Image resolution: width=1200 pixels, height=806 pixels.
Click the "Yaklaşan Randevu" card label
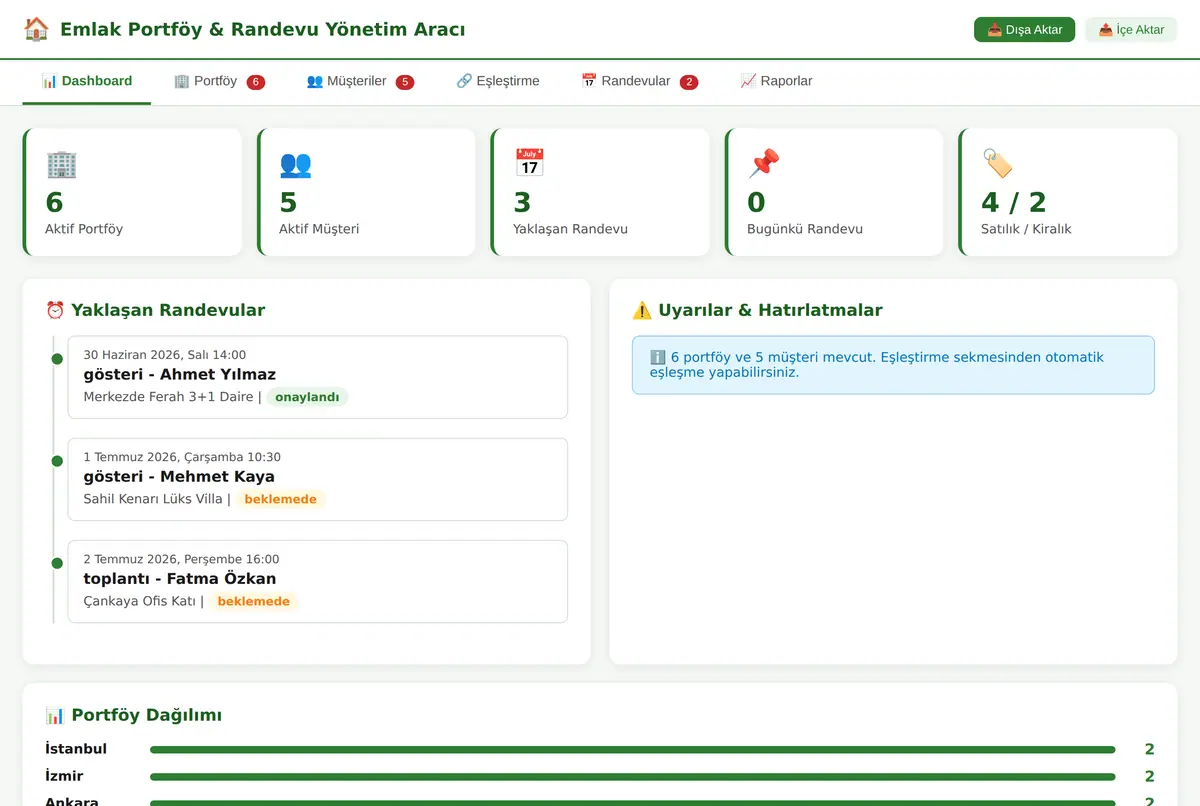coord(570,229)
